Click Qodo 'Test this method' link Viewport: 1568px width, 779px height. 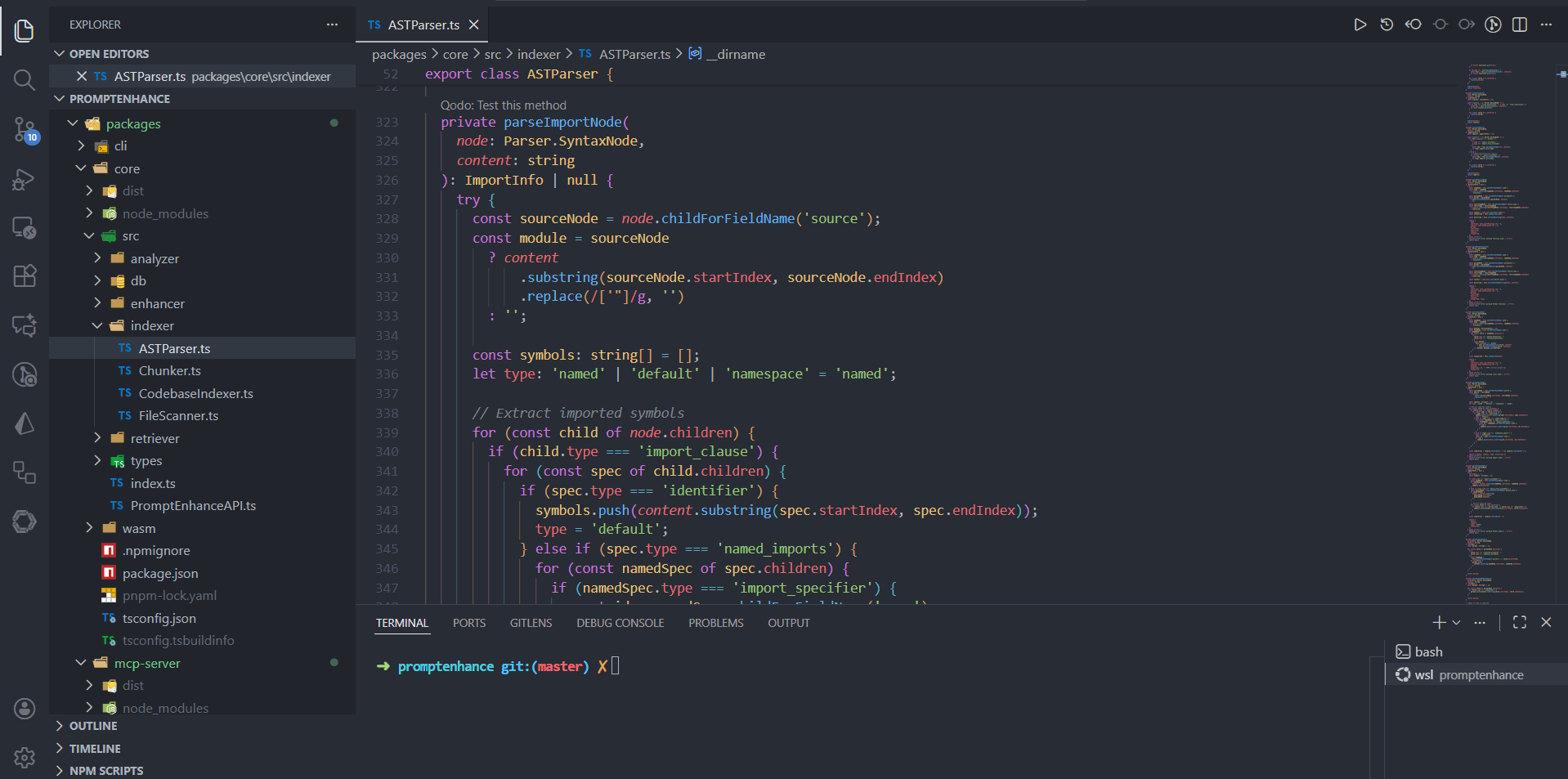[x=503, y=105]
